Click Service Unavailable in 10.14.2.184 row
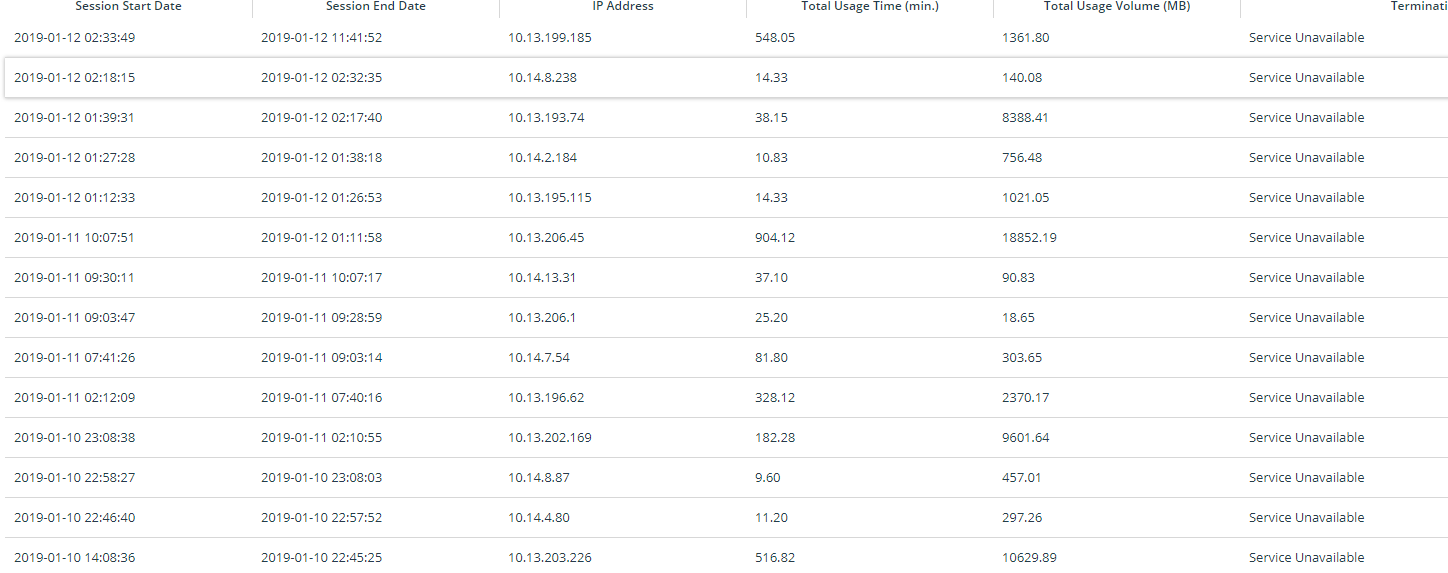Screen dimensions: 1448x573 pyautogui.click(x=1306, y=158)
